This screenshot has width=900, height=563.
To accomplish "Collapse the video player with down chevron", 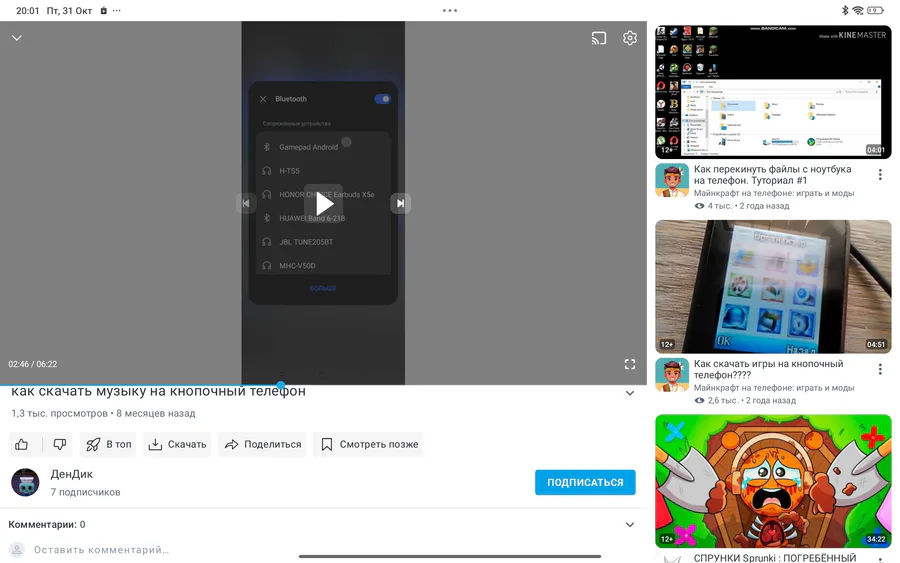I will point(17,38).
